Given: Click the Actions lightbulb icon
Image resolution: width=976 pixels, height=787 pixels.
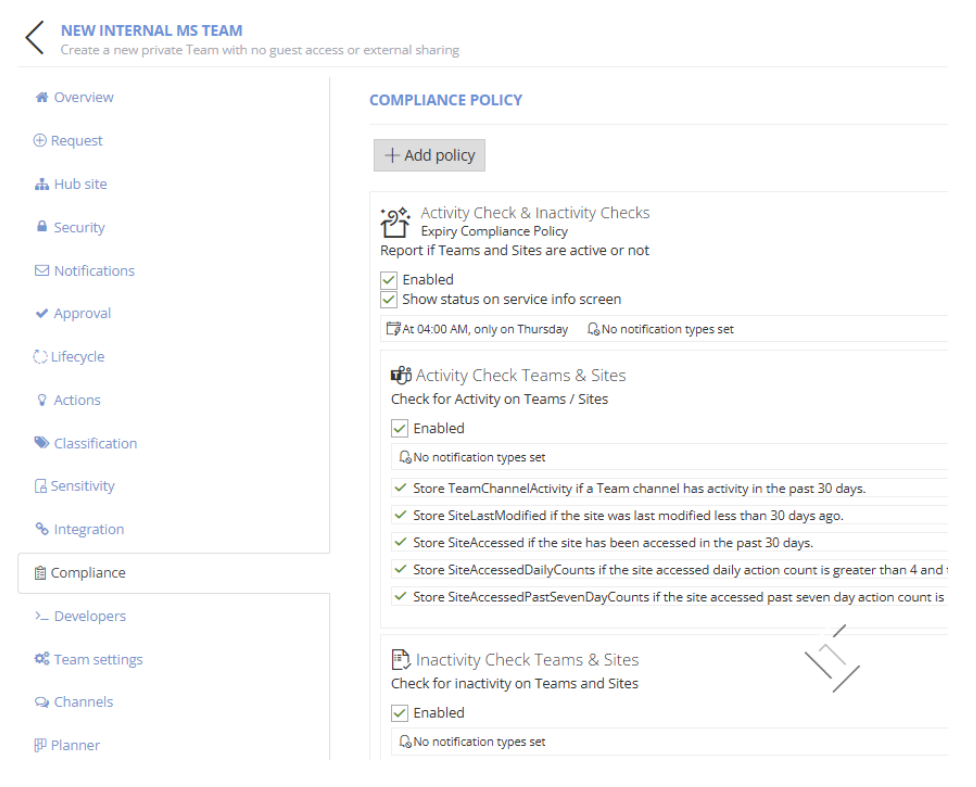Looking at the screenshot, I should click(42, 400).
